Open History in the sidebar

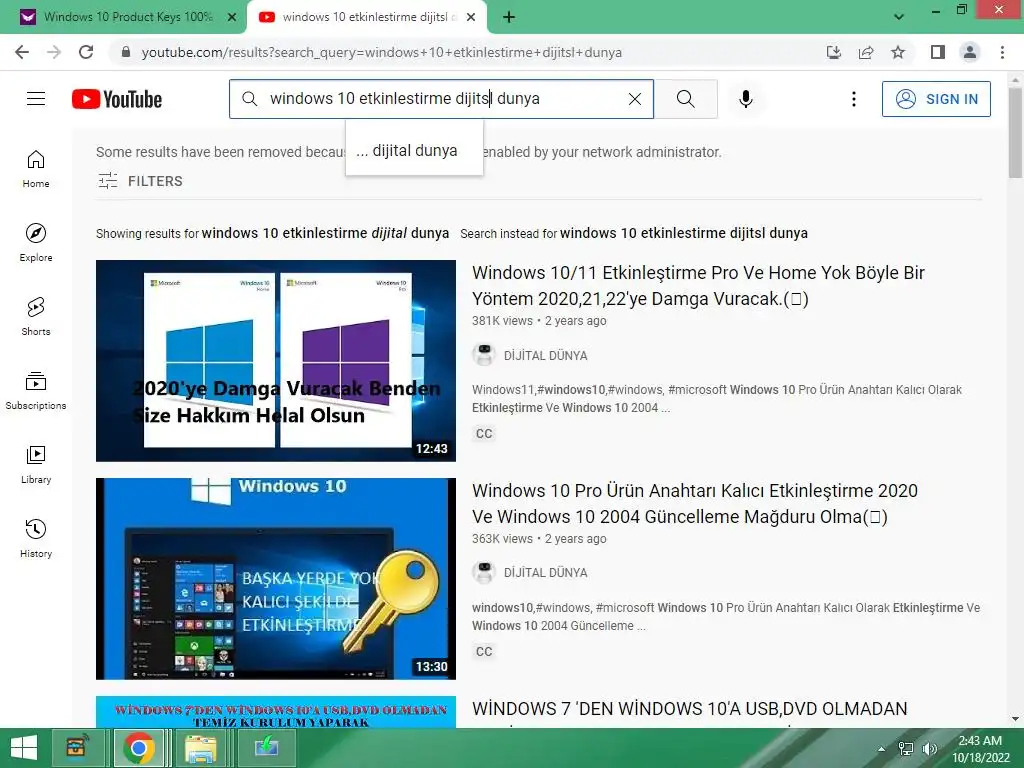(x=36, y=538)
